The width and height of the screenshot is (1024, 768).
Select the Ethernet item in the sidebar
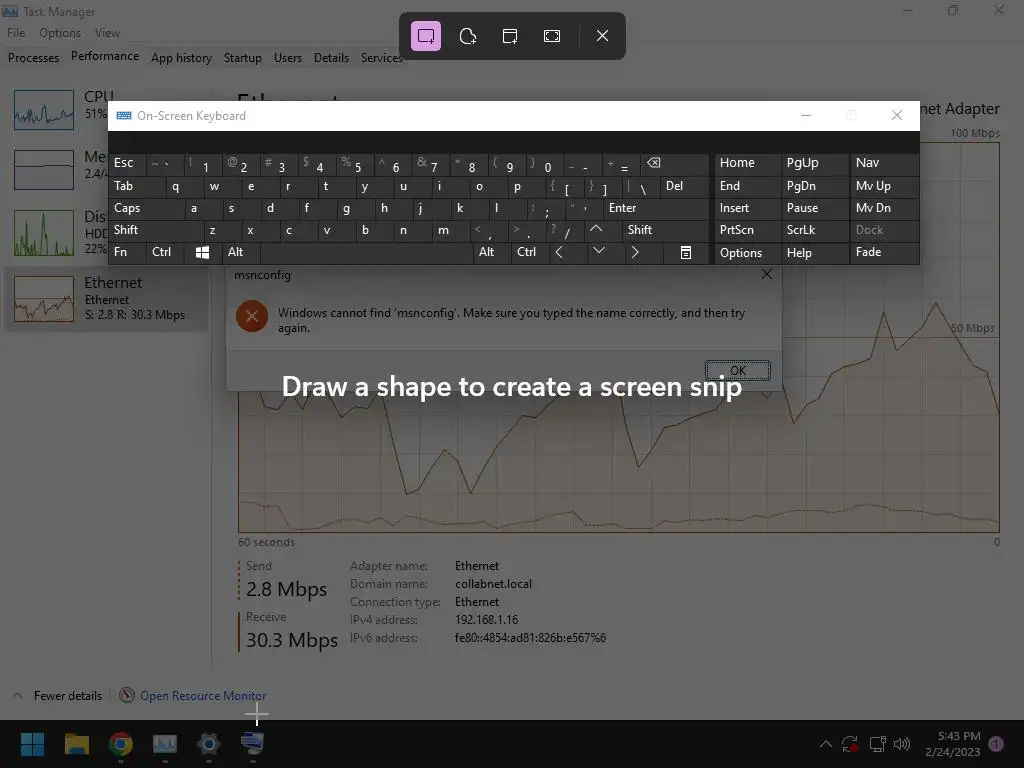tap(106, 299)
